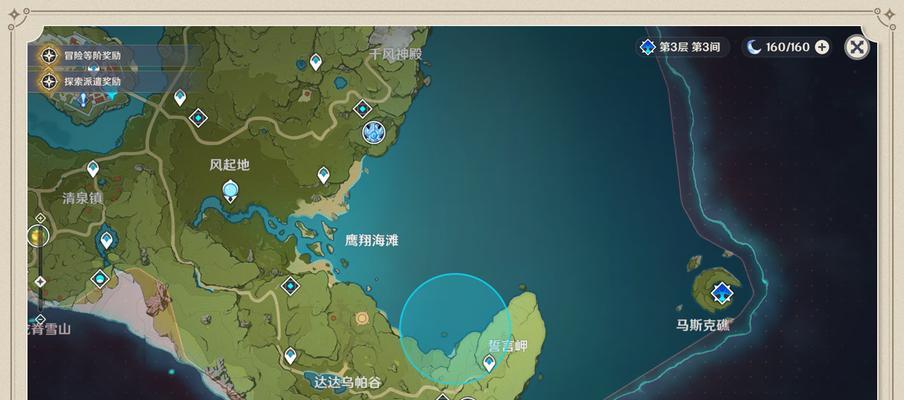Screen dimensions: 904x400
Task: Select teleport waypoint above 达达乌帕谷 label
Action: pos(291,356)
